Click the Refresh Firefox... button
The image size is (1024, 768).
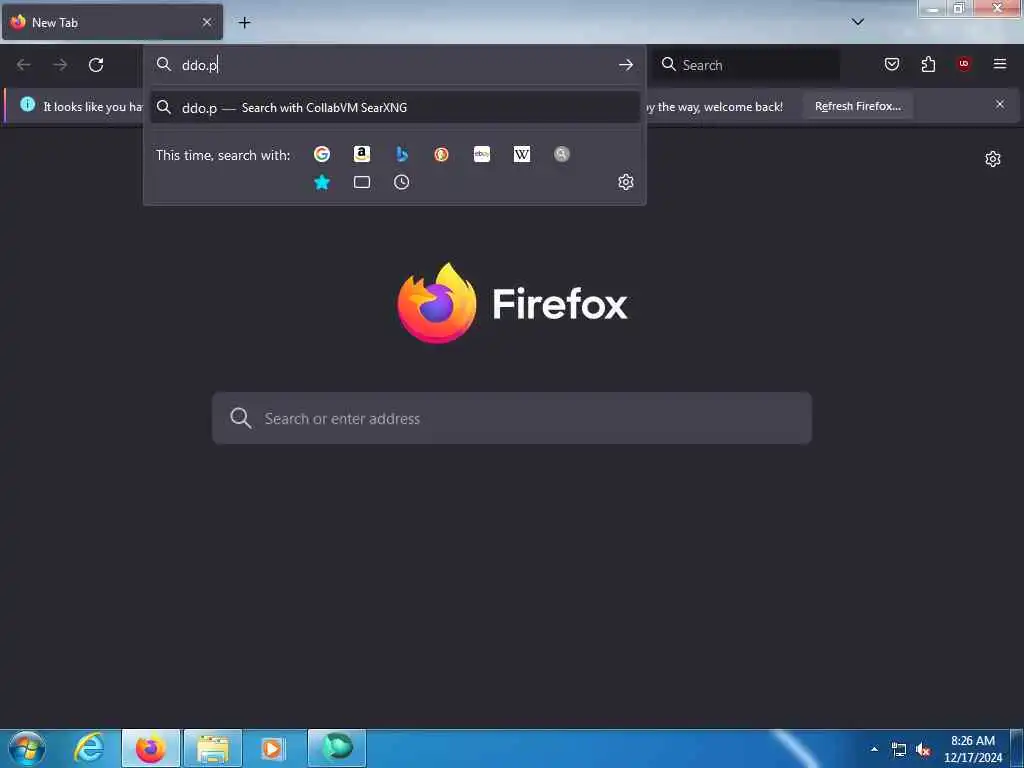coord(857,106)
